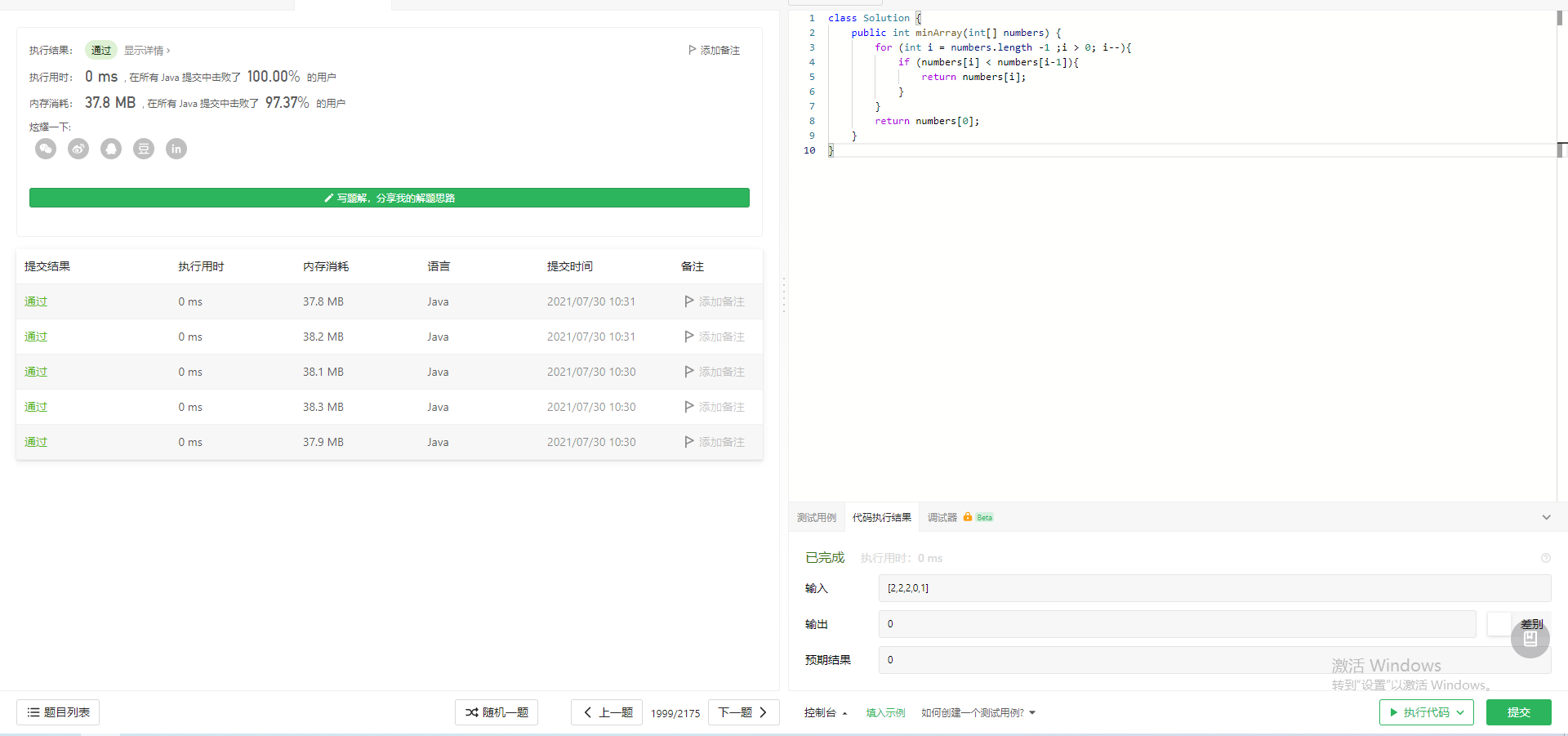Open the 题目列表 problem list

[x=58, y=712]
